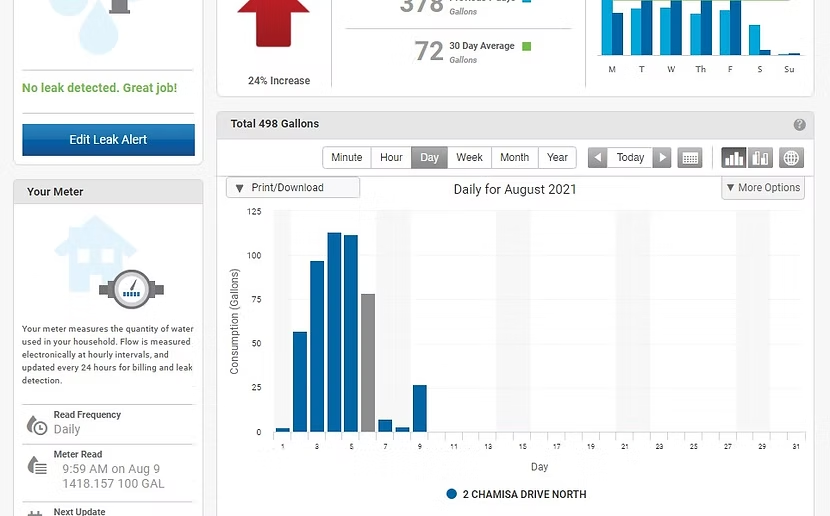Viewport: 830px width, 516px height.
Task: Click the Today button
Action: coord(630,158)
